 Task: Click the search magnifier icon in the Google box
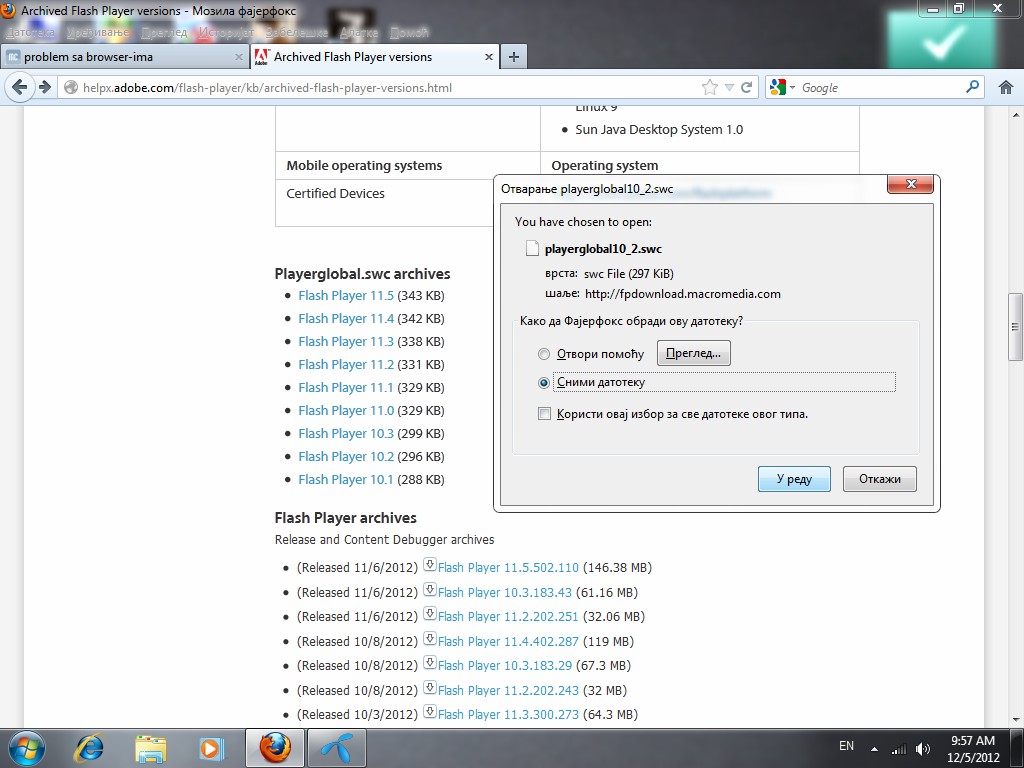click(972, 86)
